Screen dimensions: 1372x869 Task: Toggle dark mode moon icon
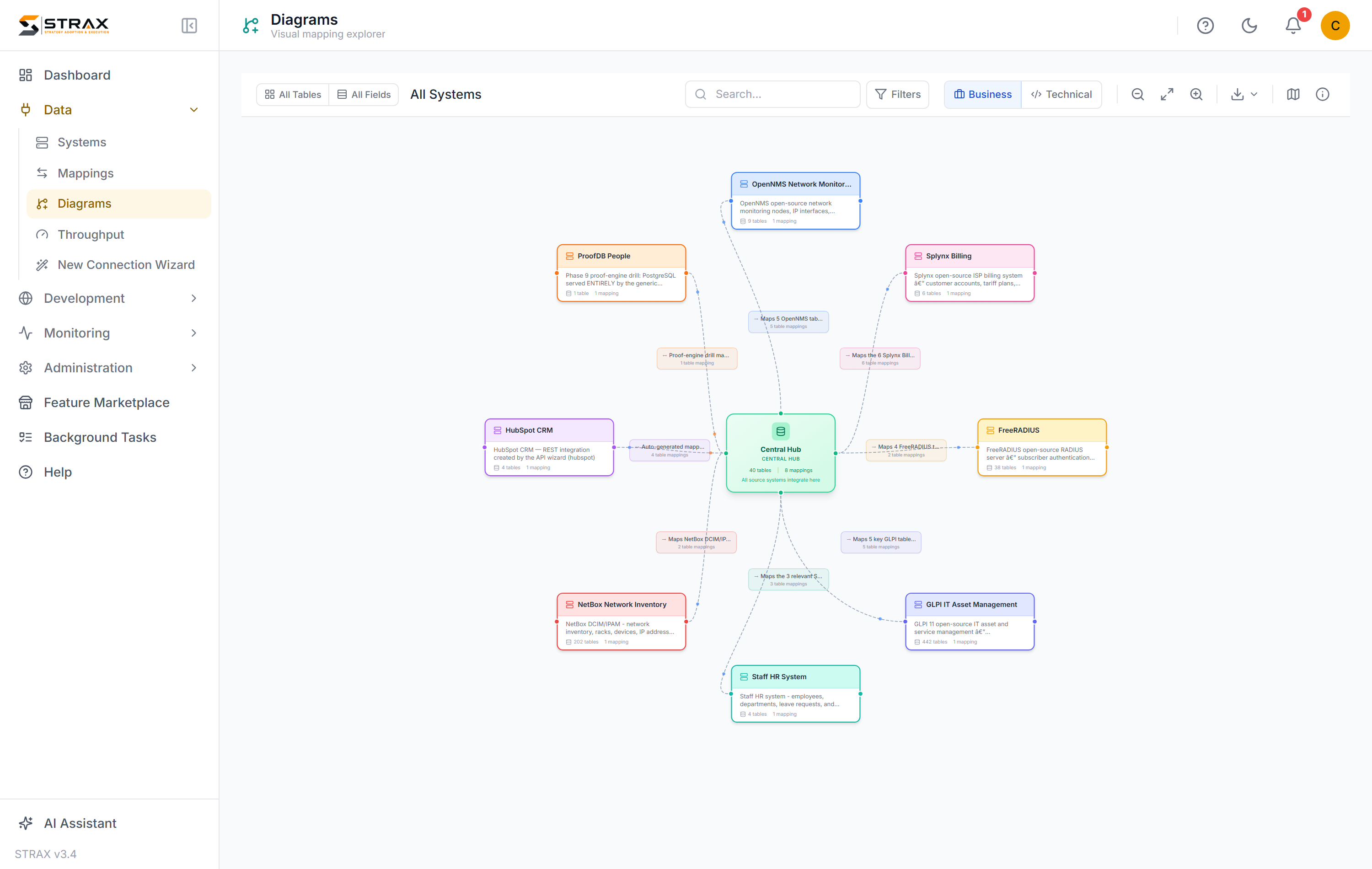coord(1249,26)
